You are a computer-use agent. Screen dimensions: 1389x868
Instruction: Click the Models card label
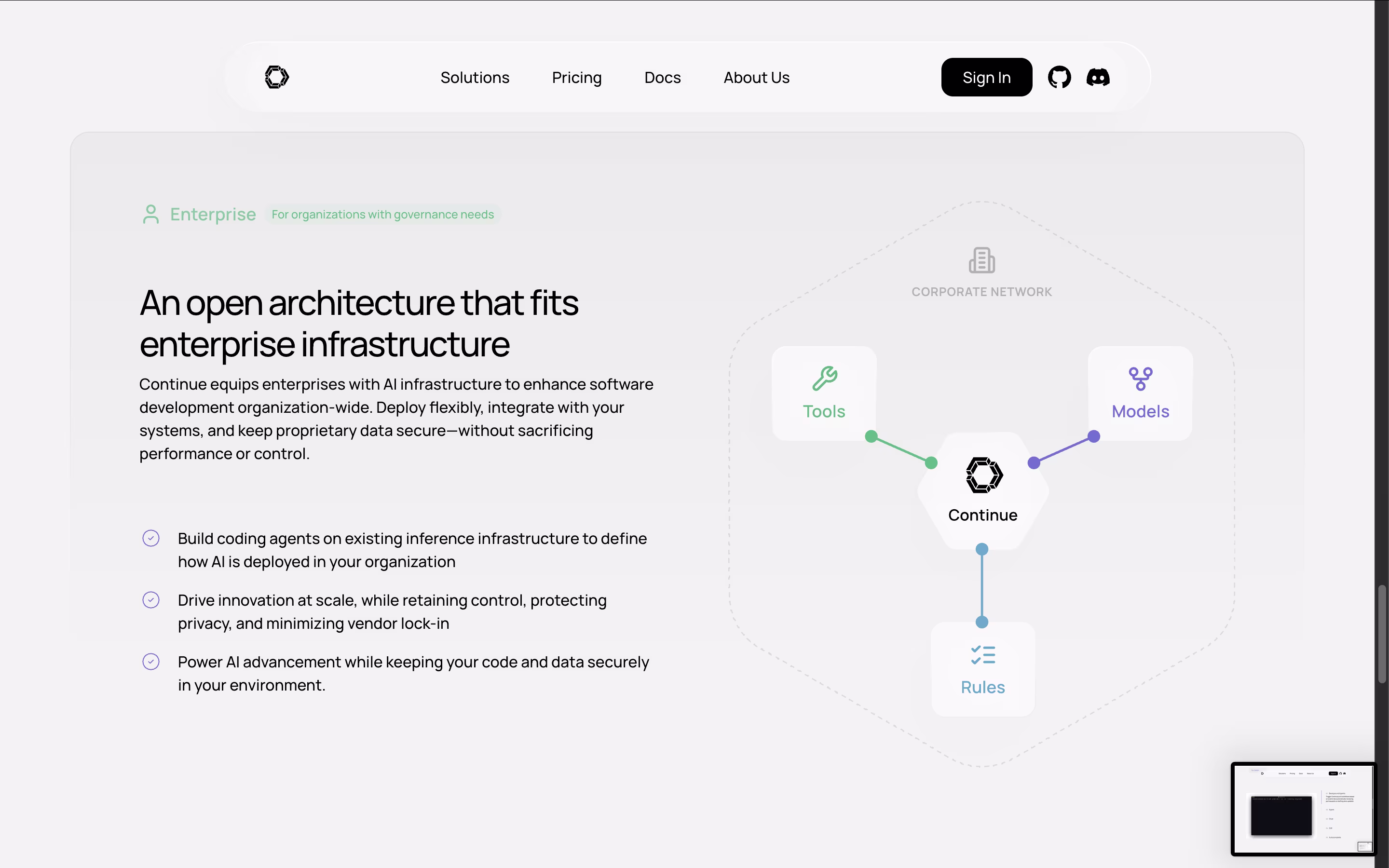click(1141, 411)
